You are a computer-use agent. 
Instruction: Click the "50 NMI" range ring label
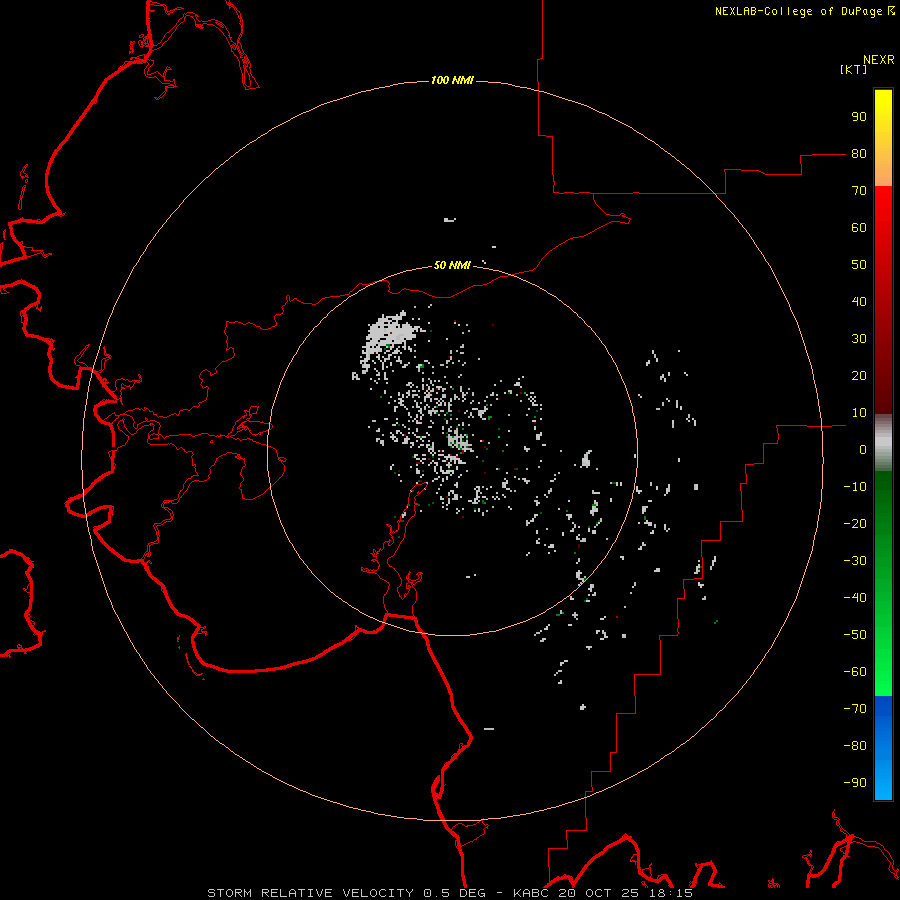[x=452, y=265]
